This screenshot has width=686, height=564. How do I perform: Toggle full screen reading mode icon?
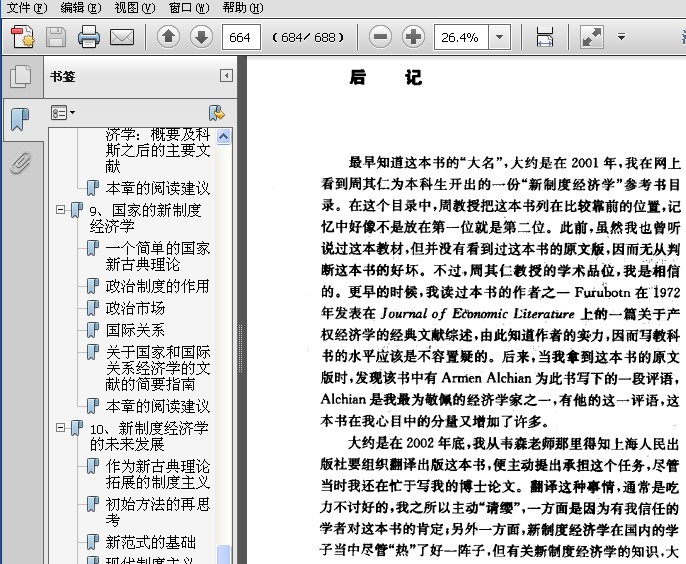[x=592, y=37]
